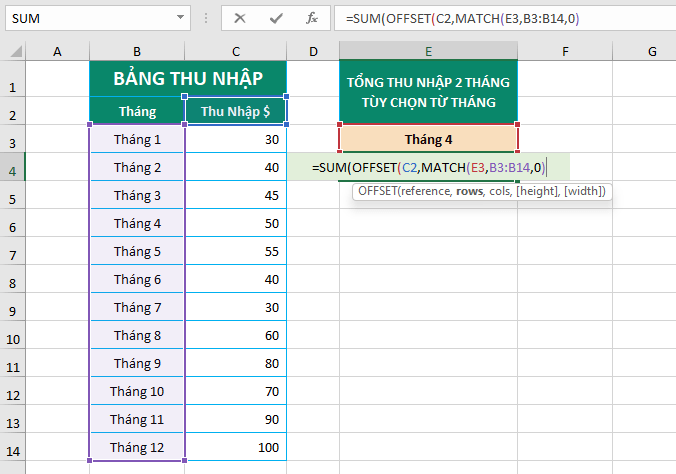This screenshot has width=676, height=474.
Task: Click 'reference' argument in OFFSET tooltip
Action: point(426,191)
